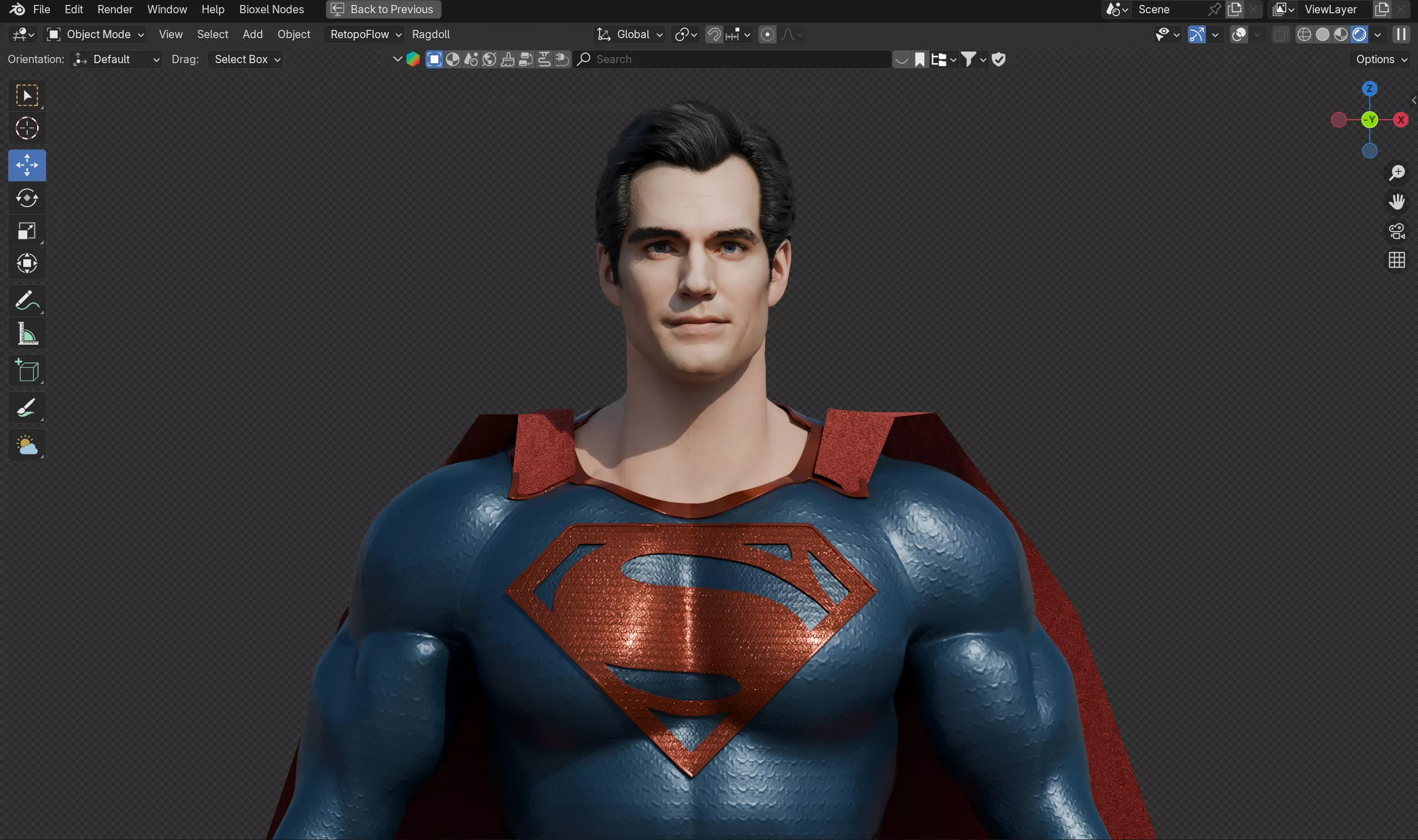Screen dimensions: 1418x840
Task: Toggle snapping magnet button
Action: click(x=714, y=34)
